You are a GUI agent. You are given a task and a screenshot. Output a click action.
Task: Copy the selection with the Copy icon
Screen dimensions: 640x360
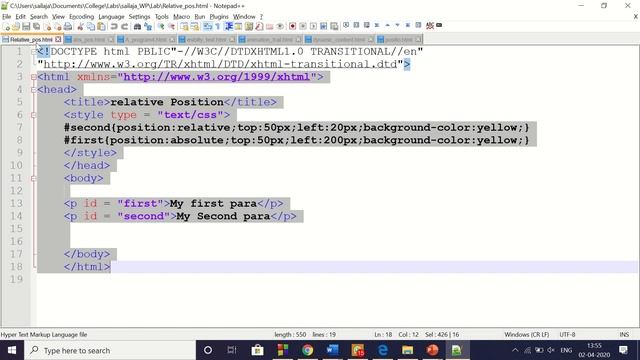pos(91,27)
